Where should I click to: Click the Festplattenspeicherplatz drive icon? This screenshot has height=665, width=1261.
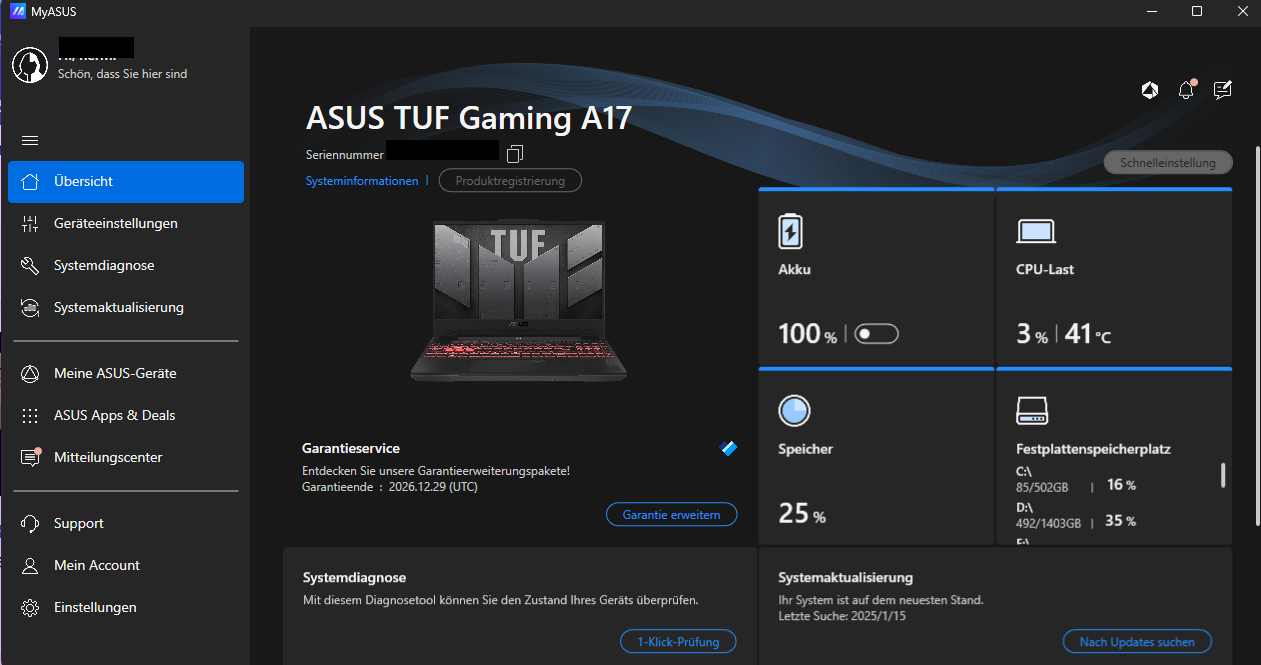[x=1031, y=411]
